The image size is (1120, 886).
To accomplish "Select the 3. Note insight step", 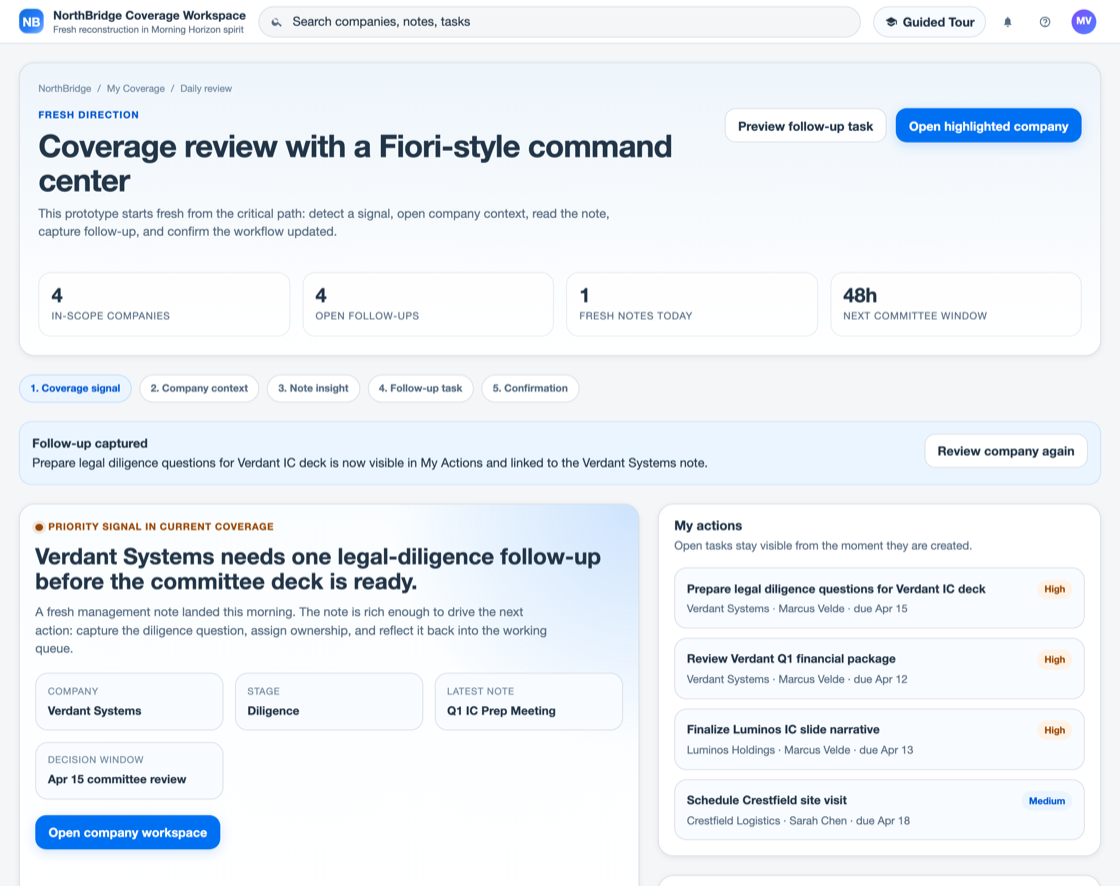I will (x=314, y=388).
